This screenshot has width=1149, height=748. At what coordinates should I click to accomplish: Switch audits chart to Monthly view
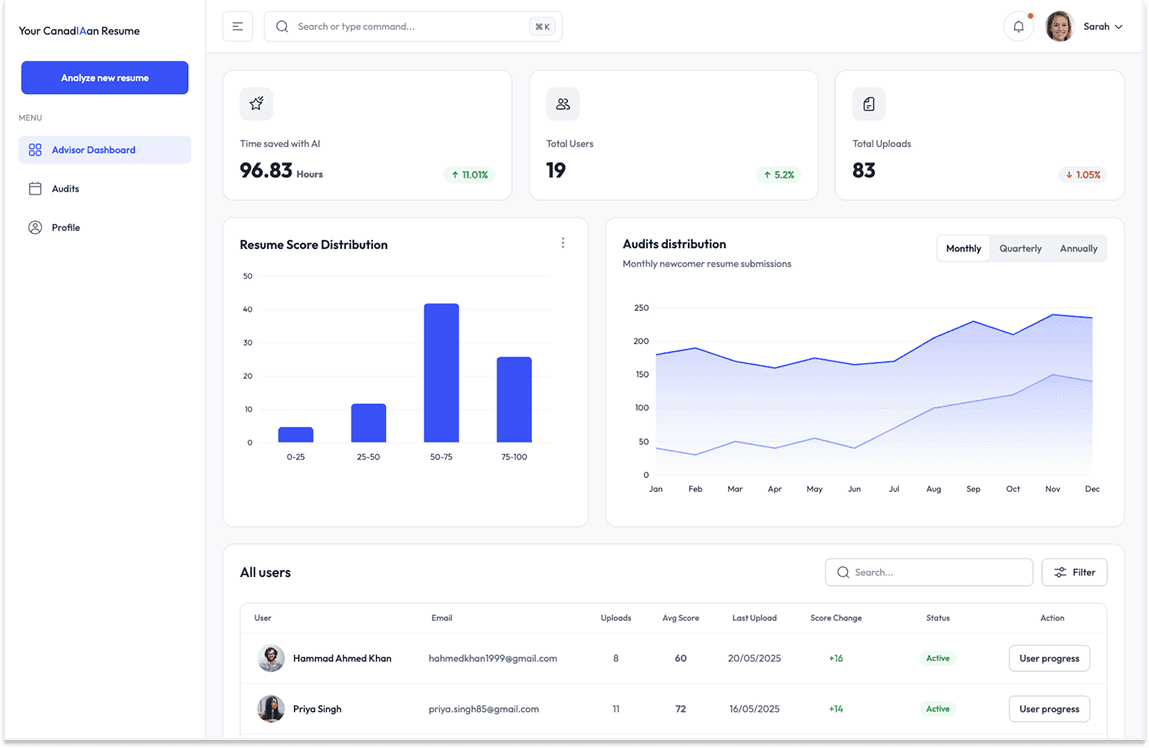963,249
